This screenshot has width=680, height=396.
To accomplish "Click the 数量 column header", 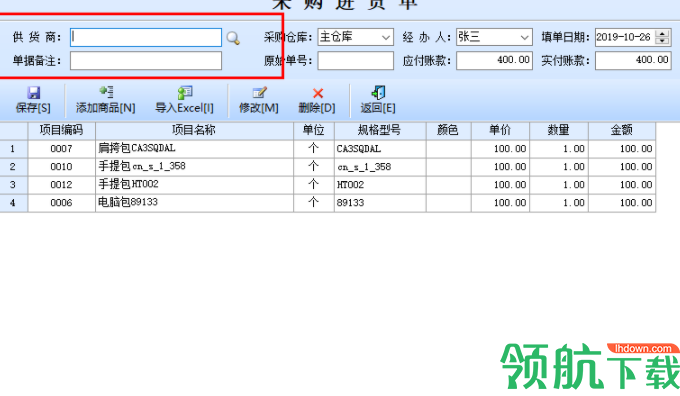I will pyautogui.click(x=559, y=131).
